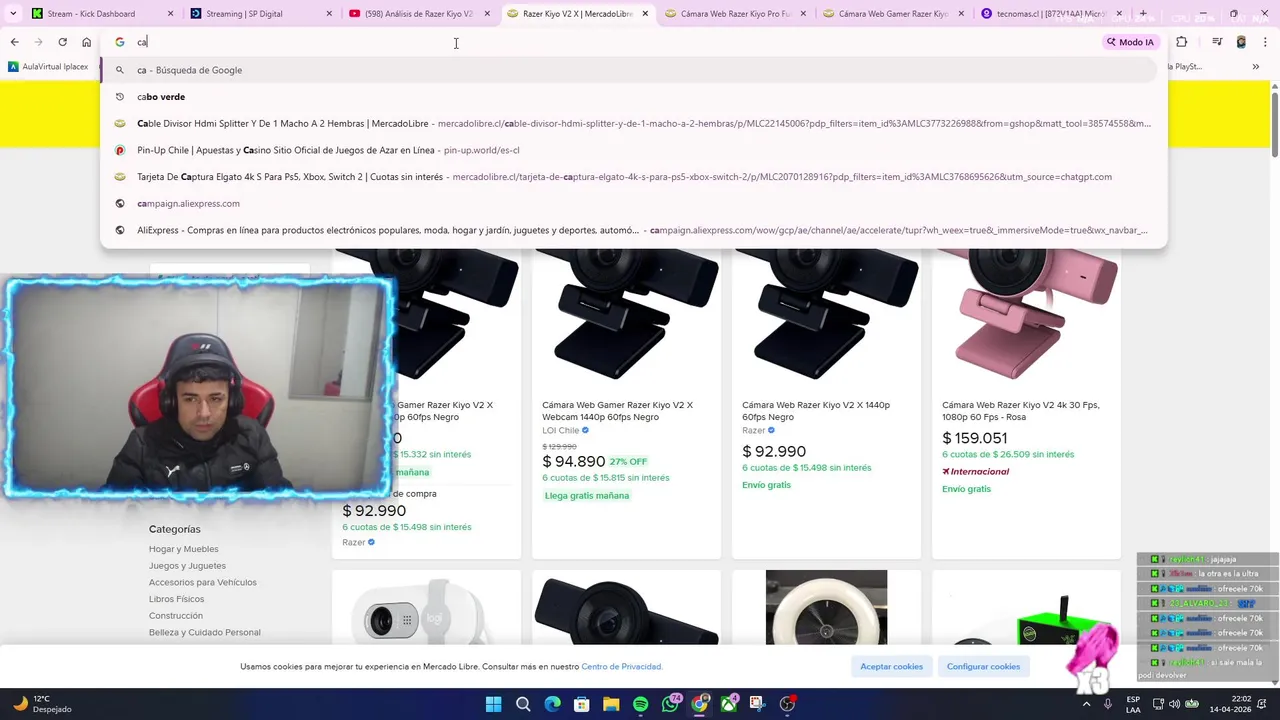Select the 'ca - Búsqueda de Google' suggestion
The image size is (1280, 720).
[x=630, y=70]
